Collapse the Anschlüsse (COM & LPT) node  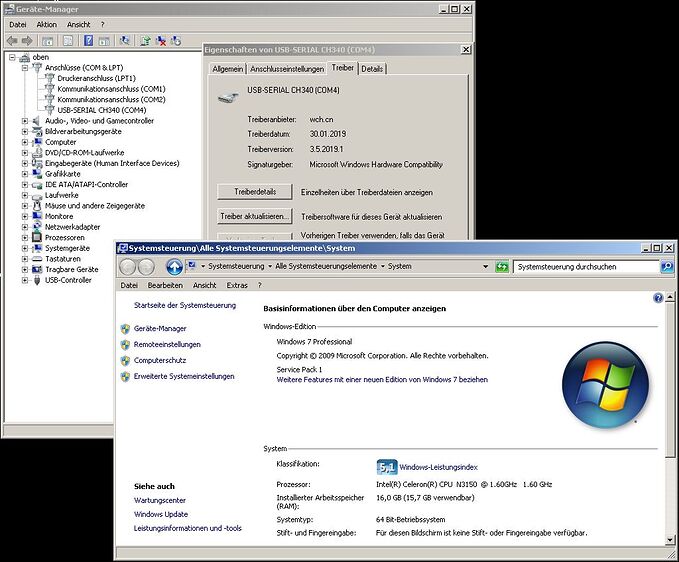[x=25, y=68]
